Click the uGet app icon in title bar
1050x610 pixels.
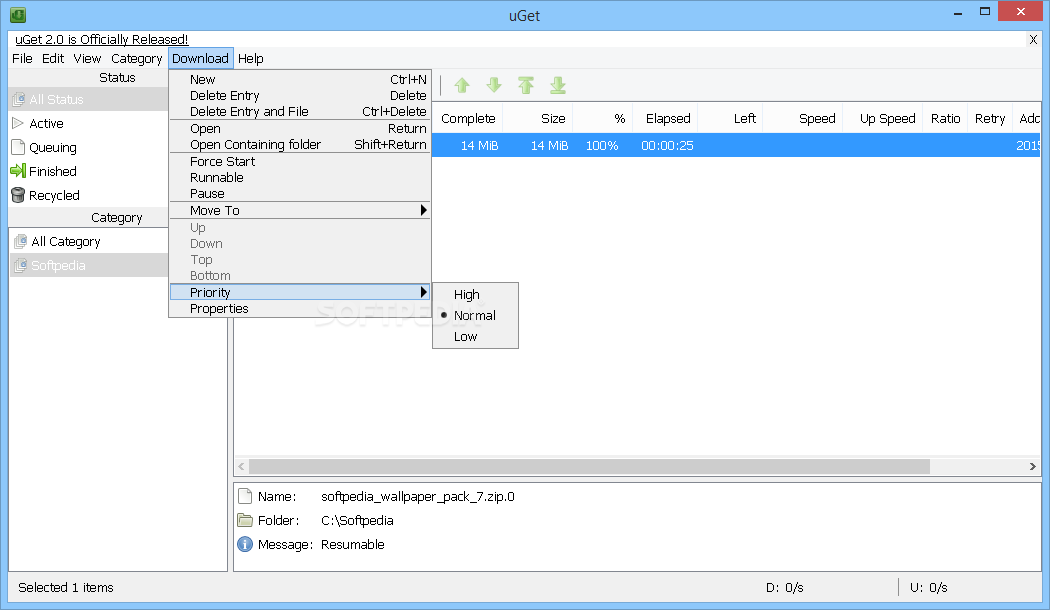coord(18,14)
